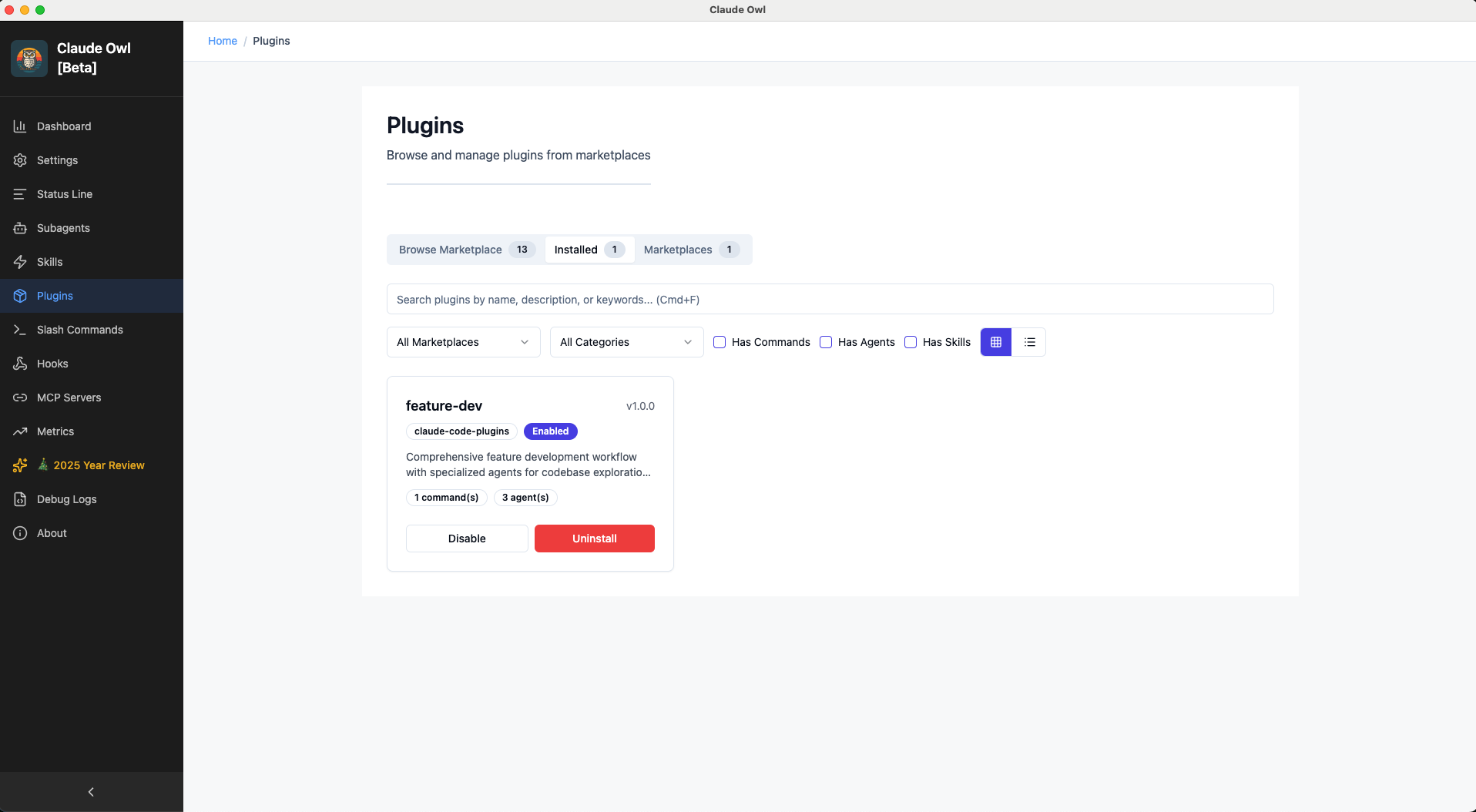Viewport: 1476px width, 812px height.
Task: Enable the Has Commands filter
Action: (x=720, y=342)
